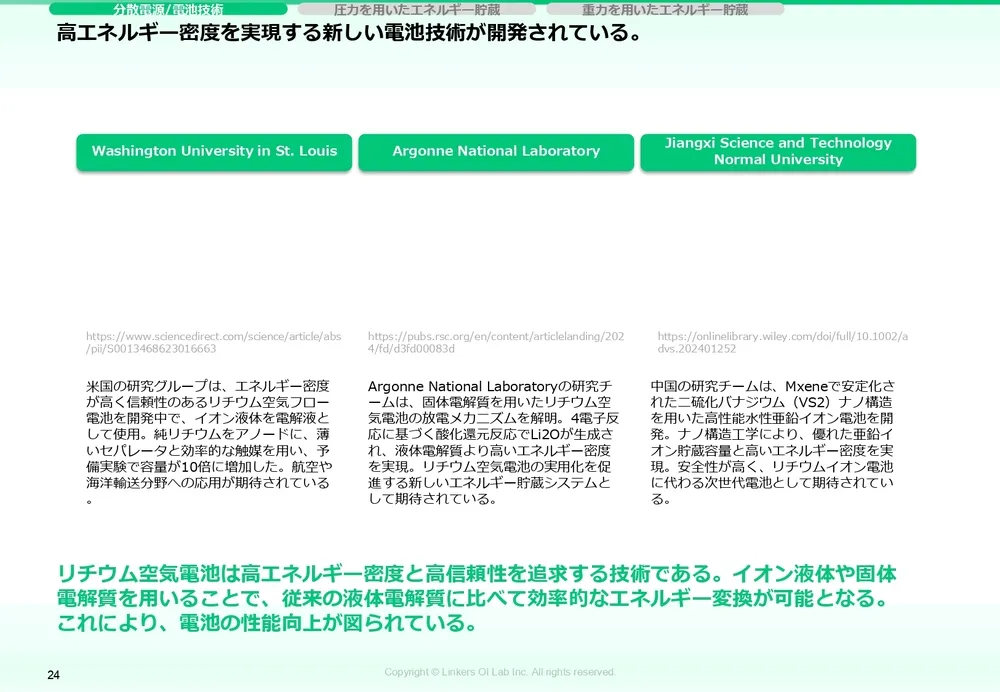Click the Linkers OI Lab copyright footer

click(x=500, y=672)
